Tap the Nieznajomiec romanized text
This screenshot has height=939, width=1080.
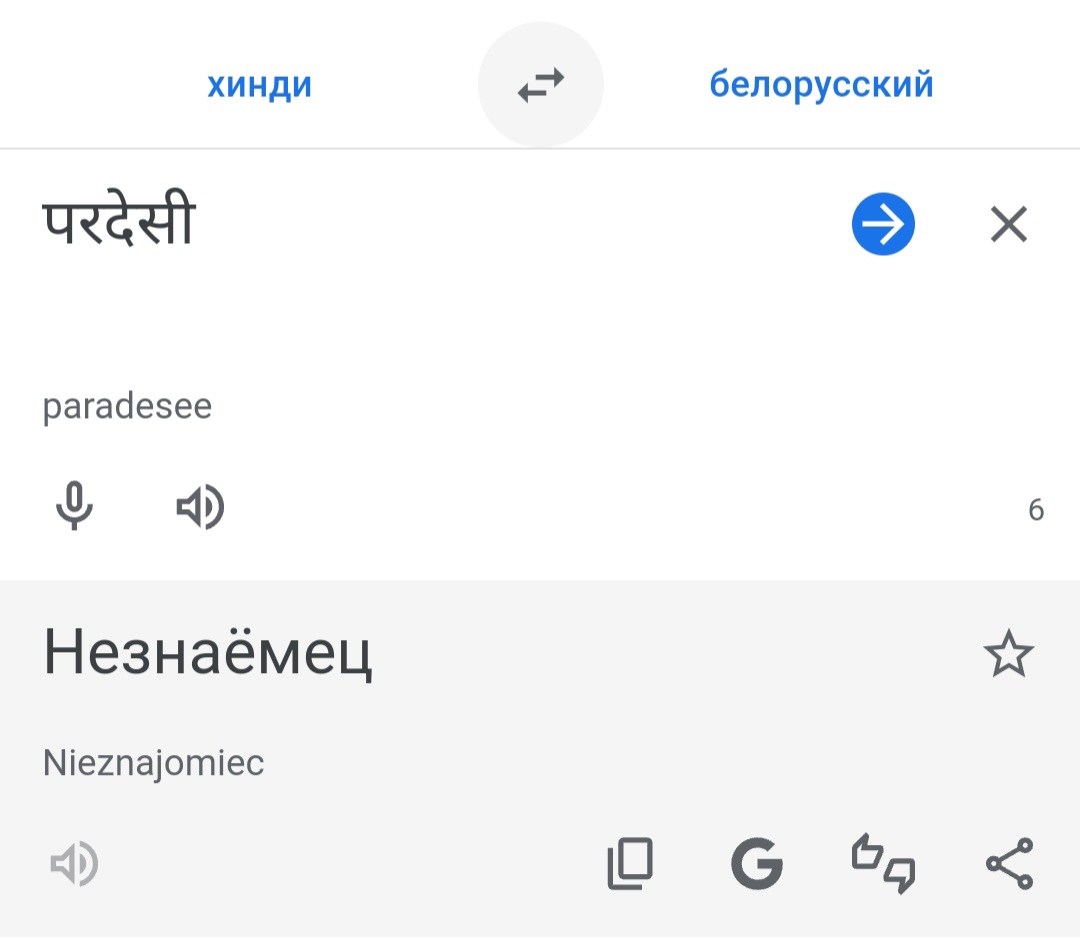[153, 763]
